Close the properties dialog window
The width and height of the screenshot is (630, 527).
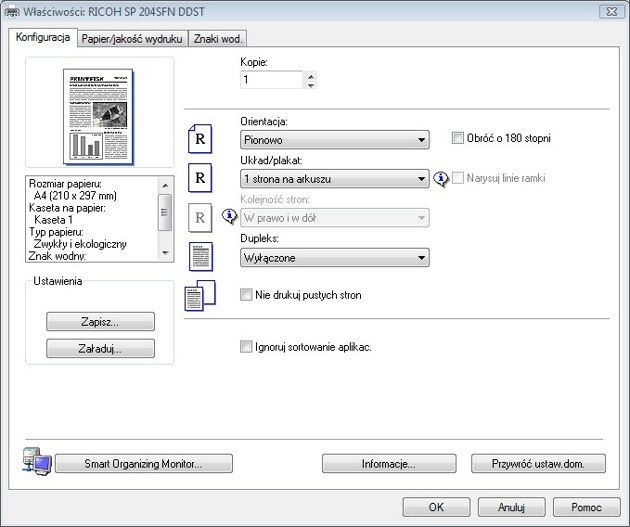click(612, 12)
